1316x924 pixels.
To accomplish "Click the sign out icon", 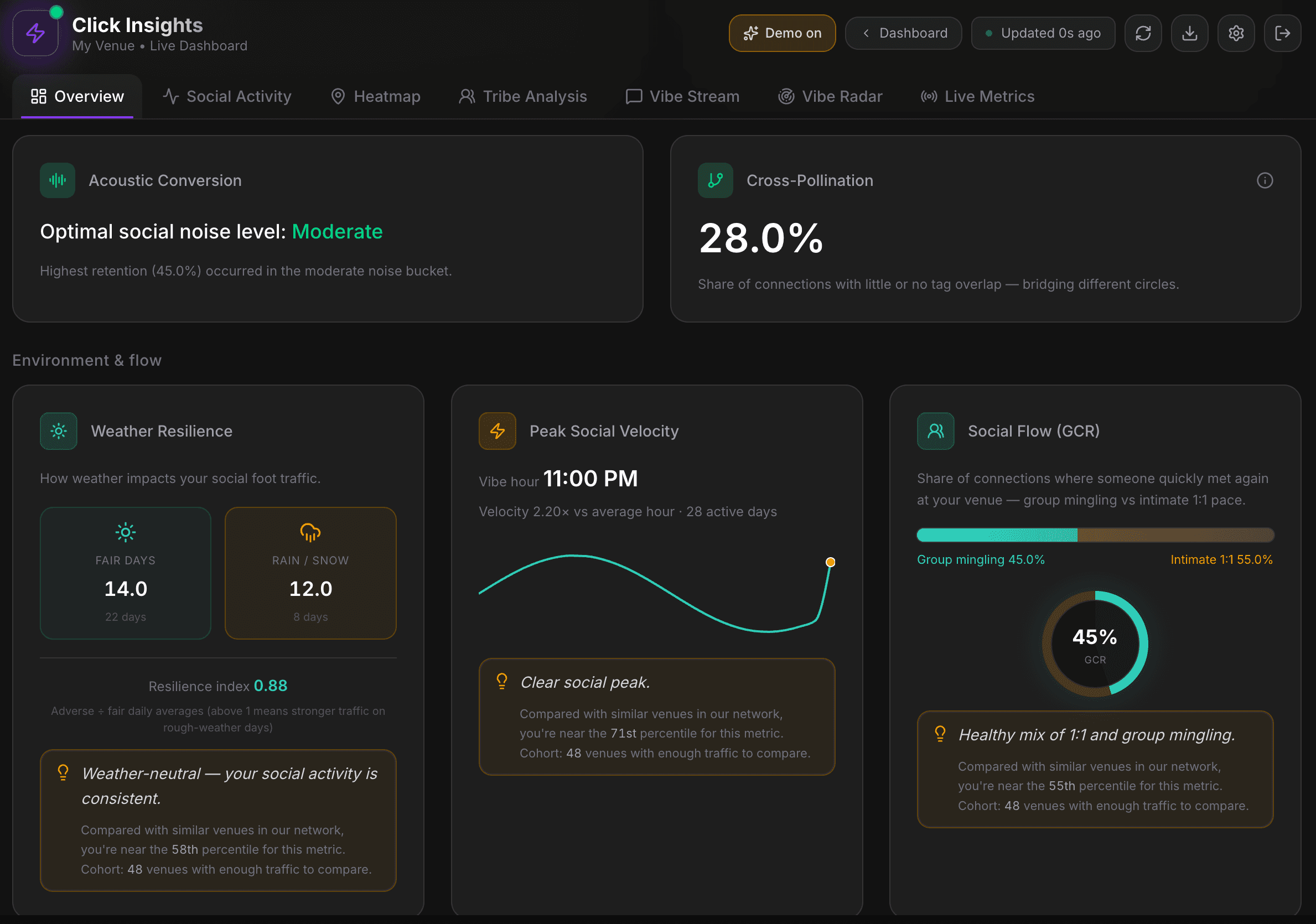I will (1282, 33).
